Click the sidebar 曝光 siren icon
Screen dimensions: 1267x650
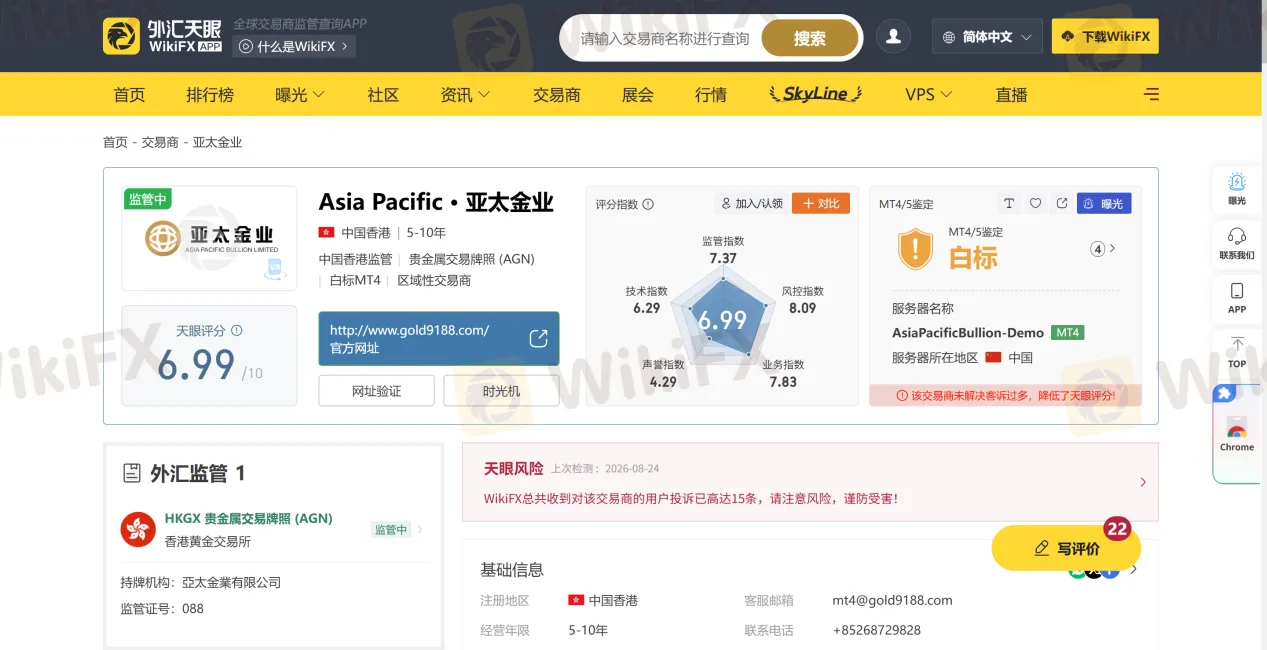[1237, 181]
